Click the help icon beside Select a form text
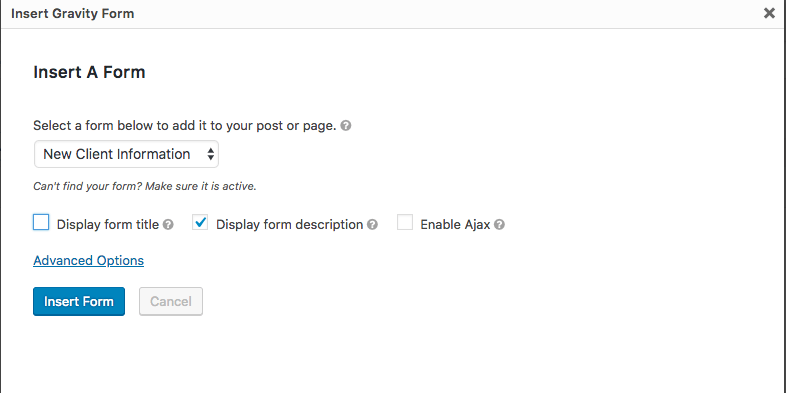This screenshot has height=393, width=786. tap(346, 125)
